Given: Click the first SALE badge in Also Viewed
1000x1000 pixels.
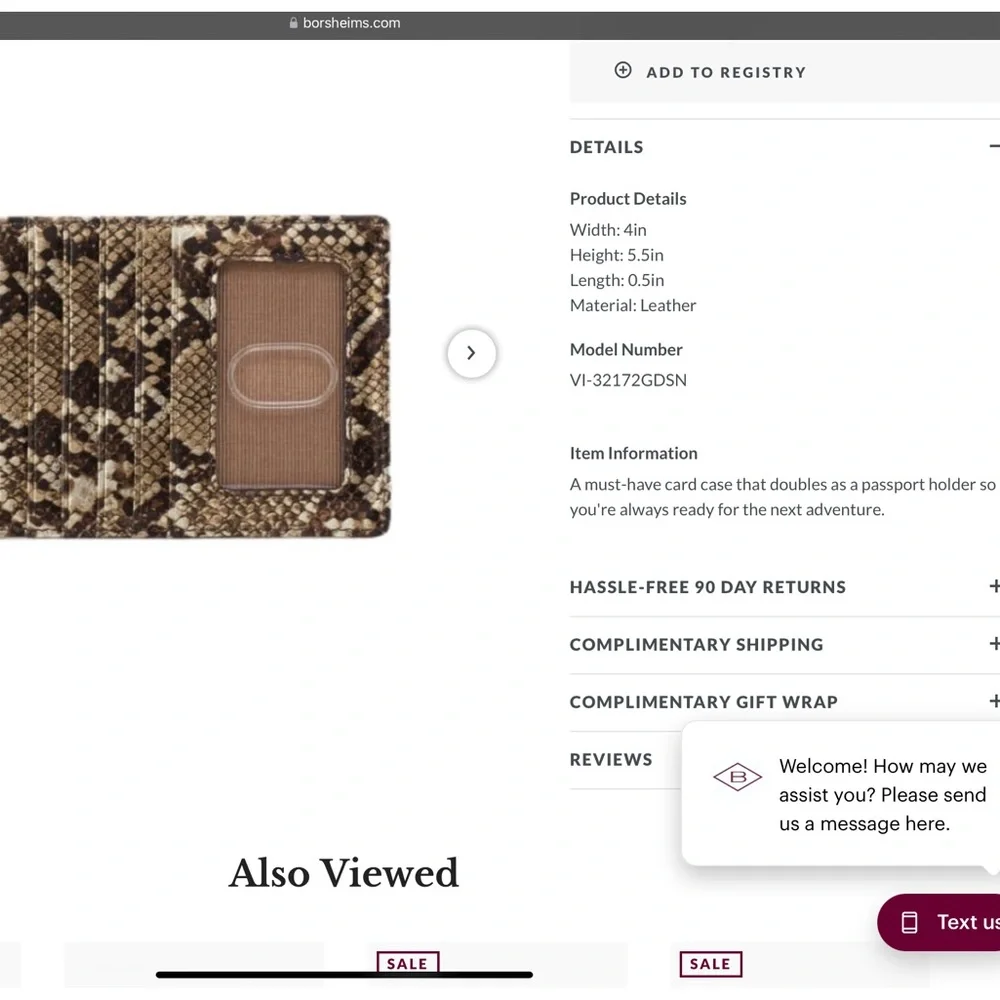Looking at the screenshot, I should pyautogui.click(x=408, y=963).
